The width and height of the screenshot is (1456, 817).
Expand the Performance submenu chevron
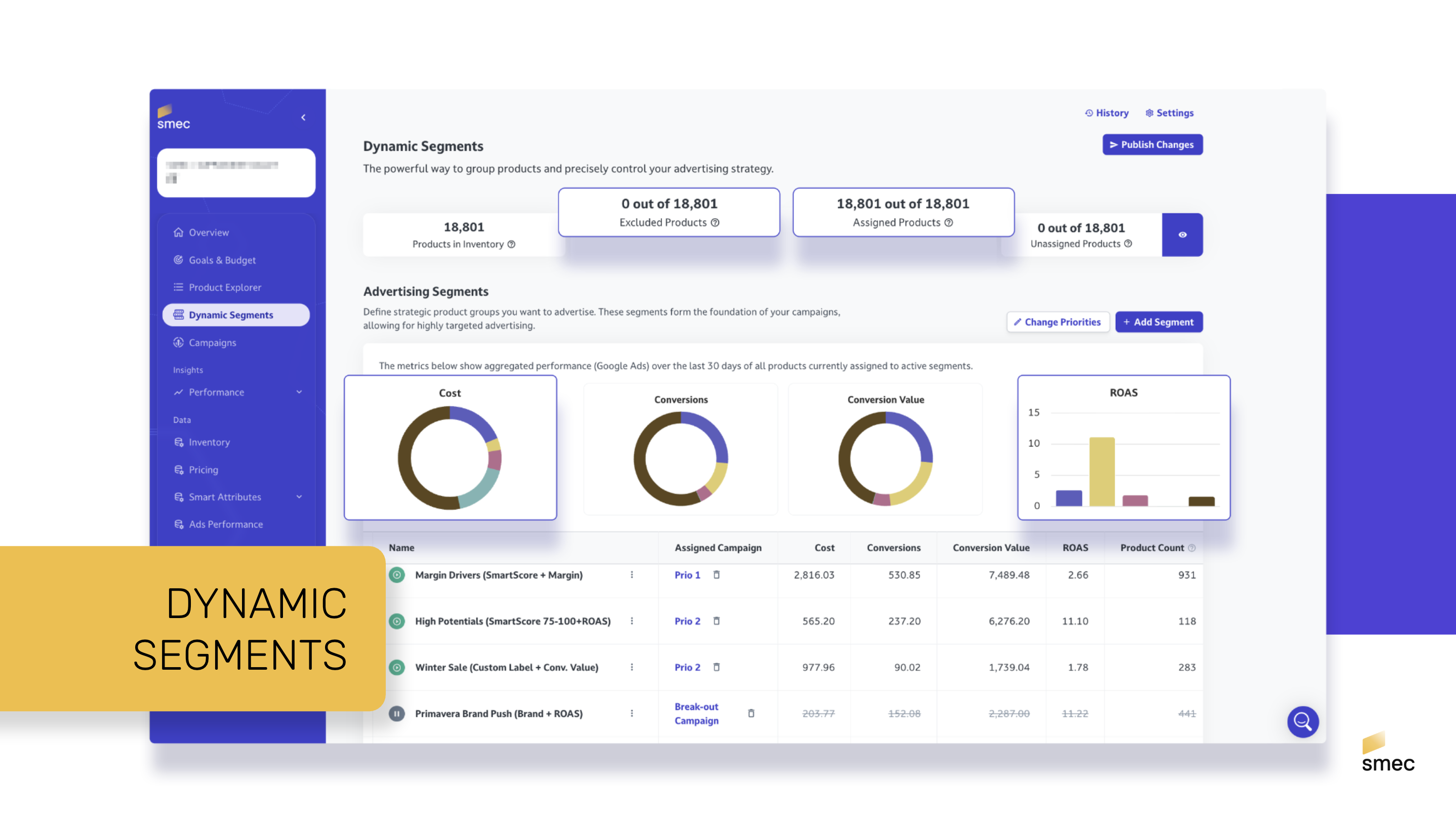(x=299, y=392)
